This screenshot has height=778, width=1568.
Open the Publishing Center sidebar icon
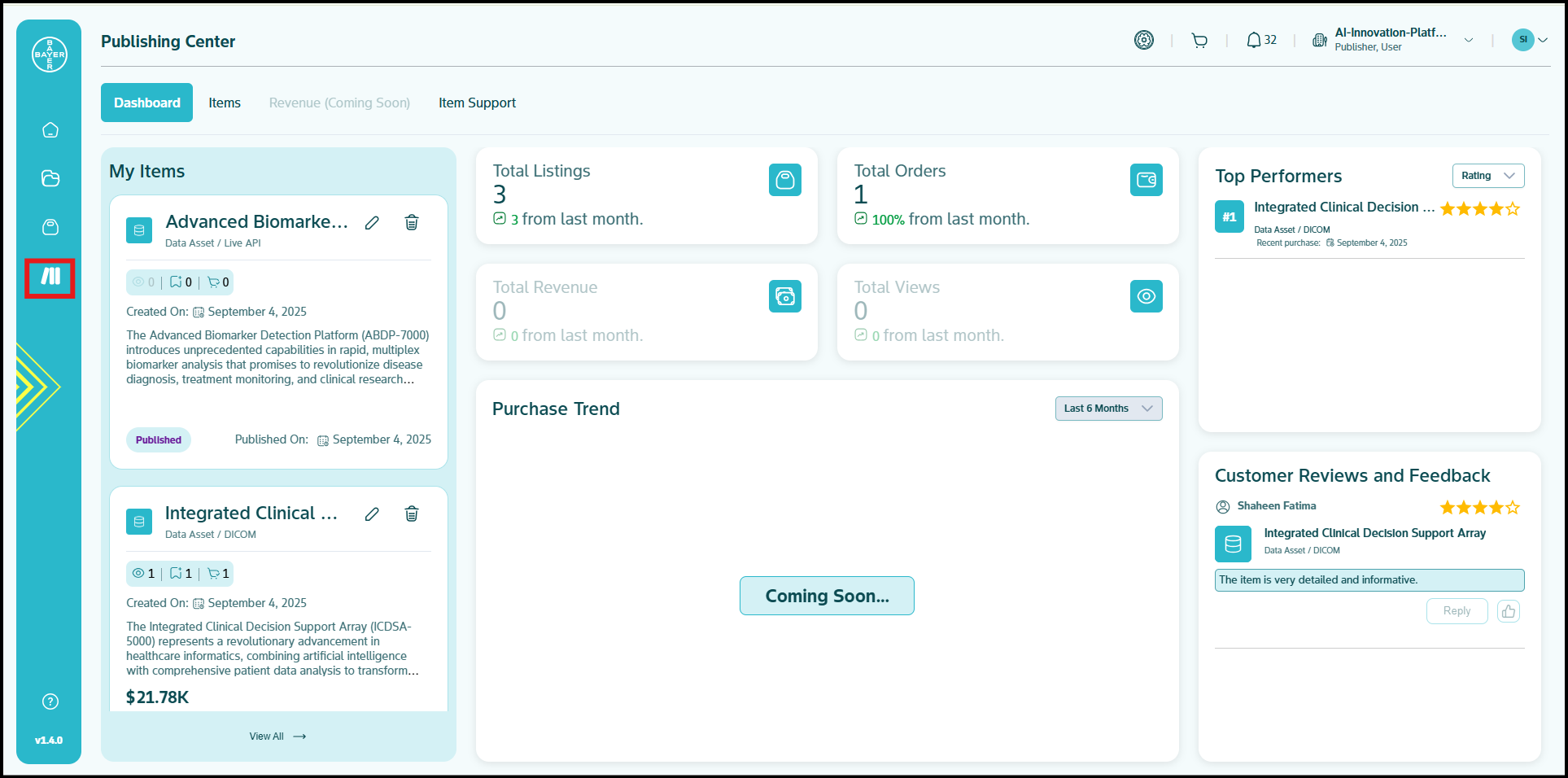pyautogui.click(x=50, y=278)
